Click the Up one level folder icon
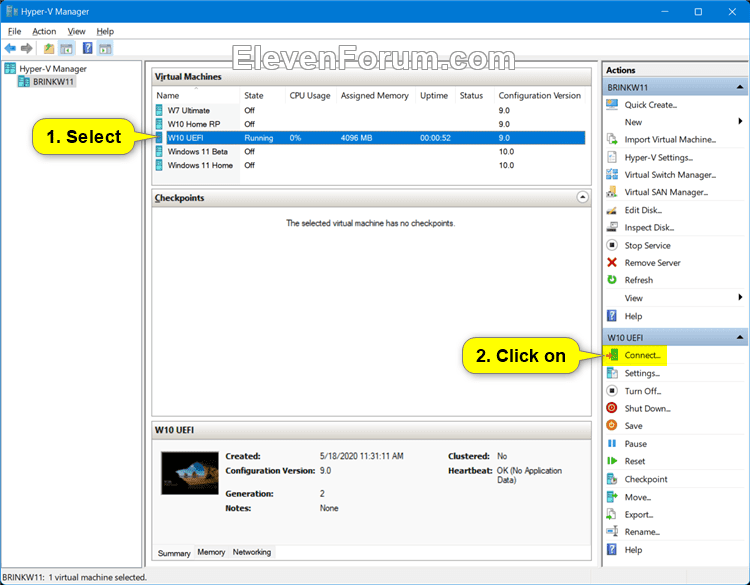750x585 pixels. pos(49,48)
